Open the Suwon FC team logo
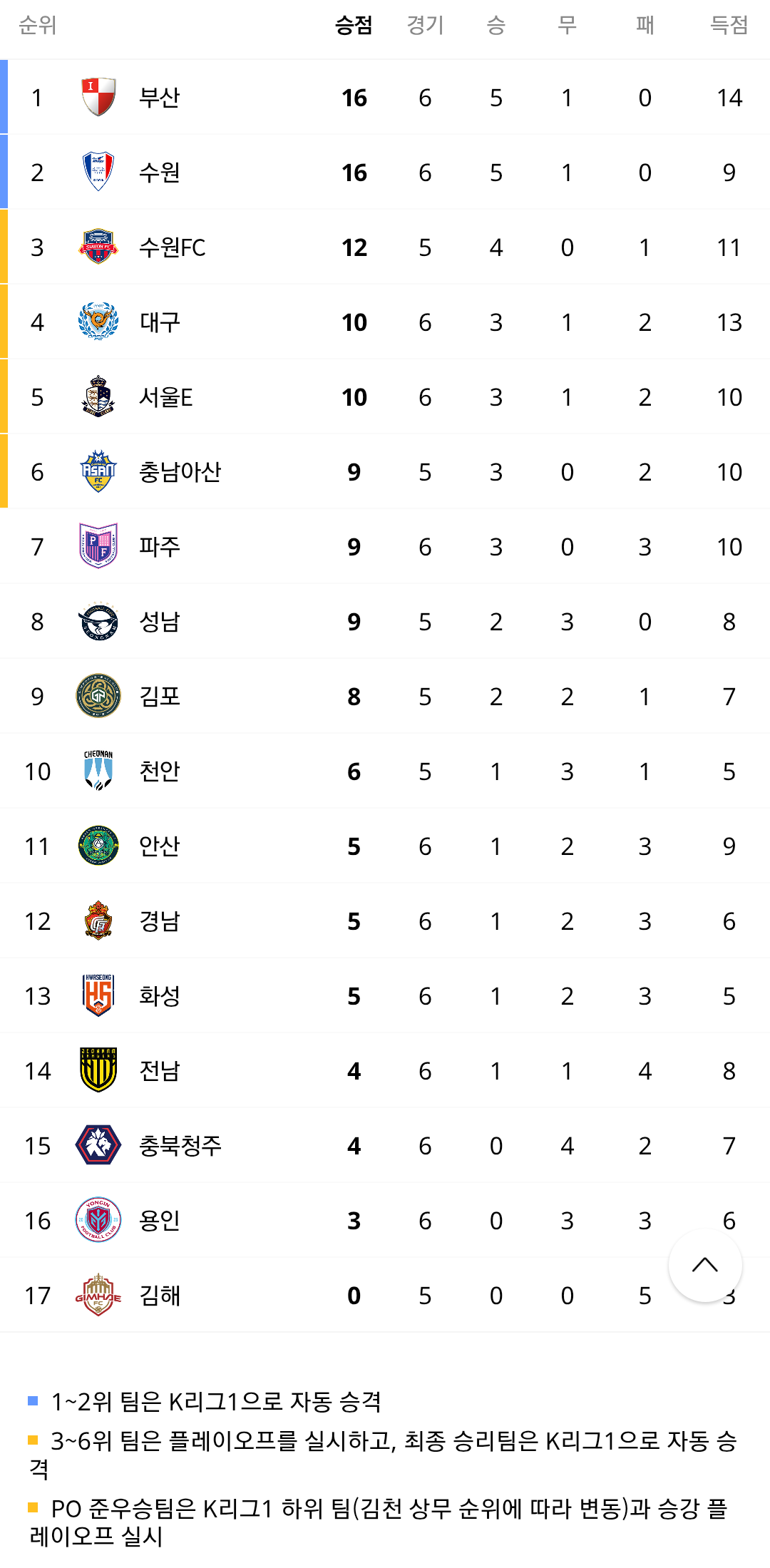The image size is (770, 1568). coord(98,247)
